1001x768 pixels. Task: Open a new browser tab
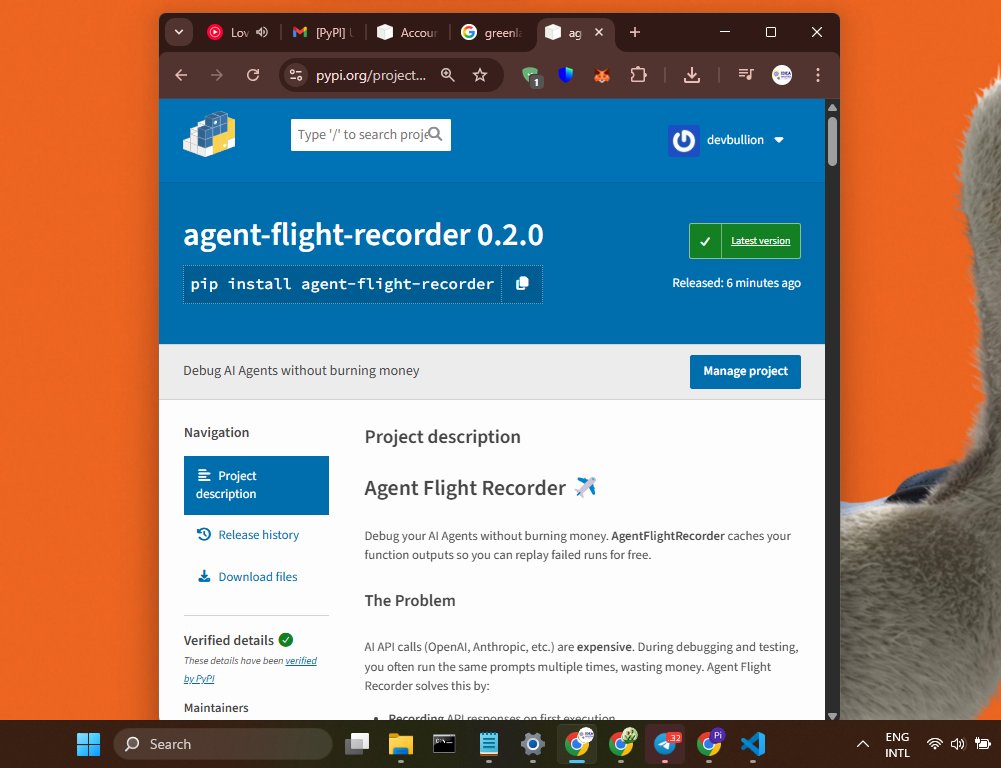(x=635, y=32)
